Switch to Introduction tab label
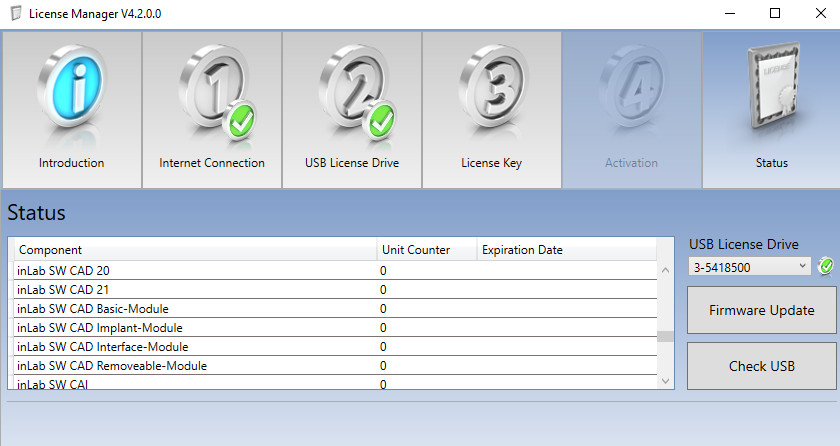The height and width of the screenshot is (446, 840). tap(72, 163)
